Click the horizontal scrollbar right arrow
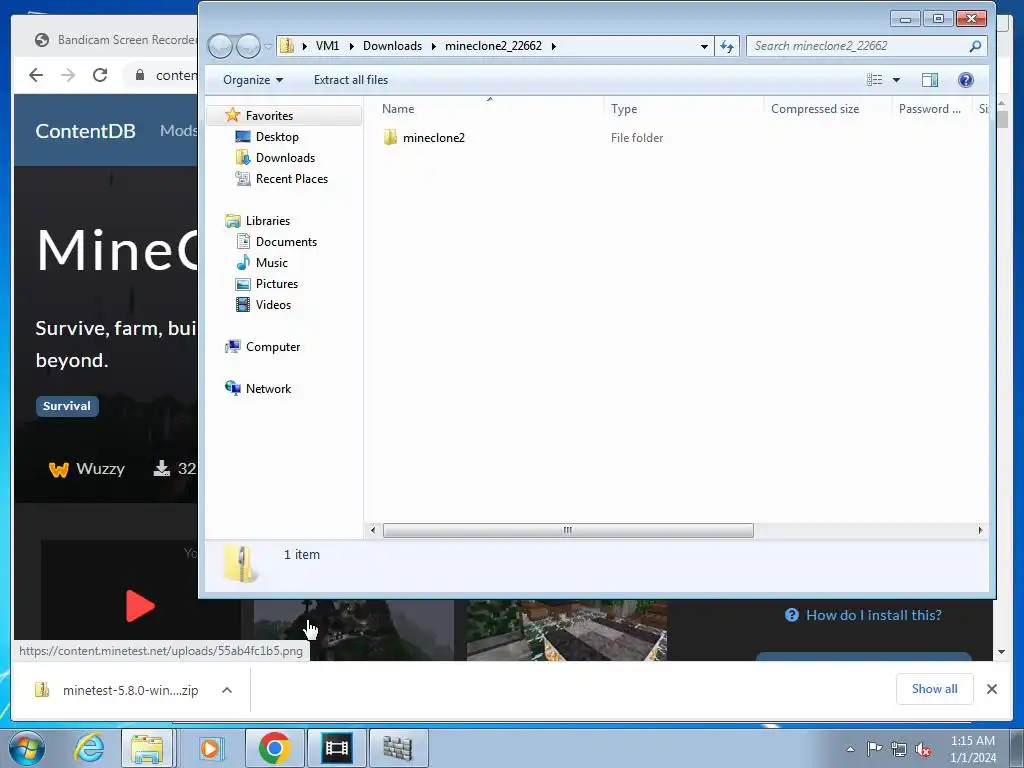Image resolution: width=1024 pixels, height=768 pixels. [980, 530]
